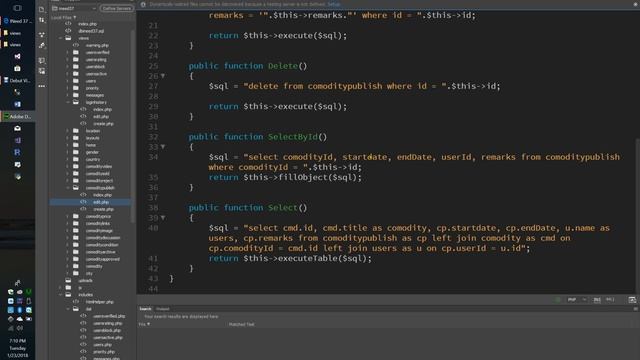Viewport: 640px width, 360px height.
Task: Open Adobe Dreamweaver taskbar item
Action: tap(17, 117)
